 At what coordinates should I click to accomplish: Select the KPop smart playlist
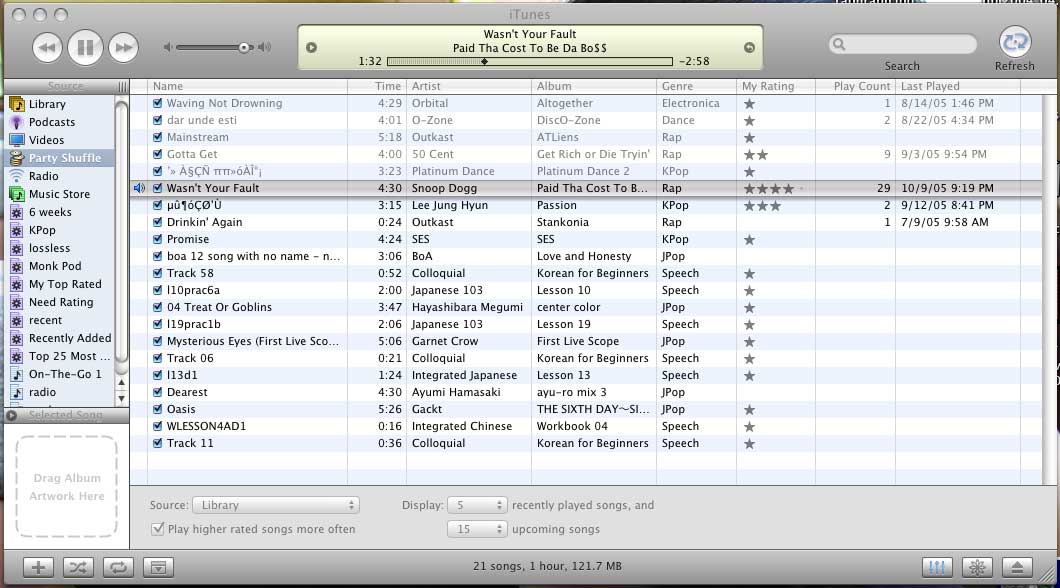point(59,230)
